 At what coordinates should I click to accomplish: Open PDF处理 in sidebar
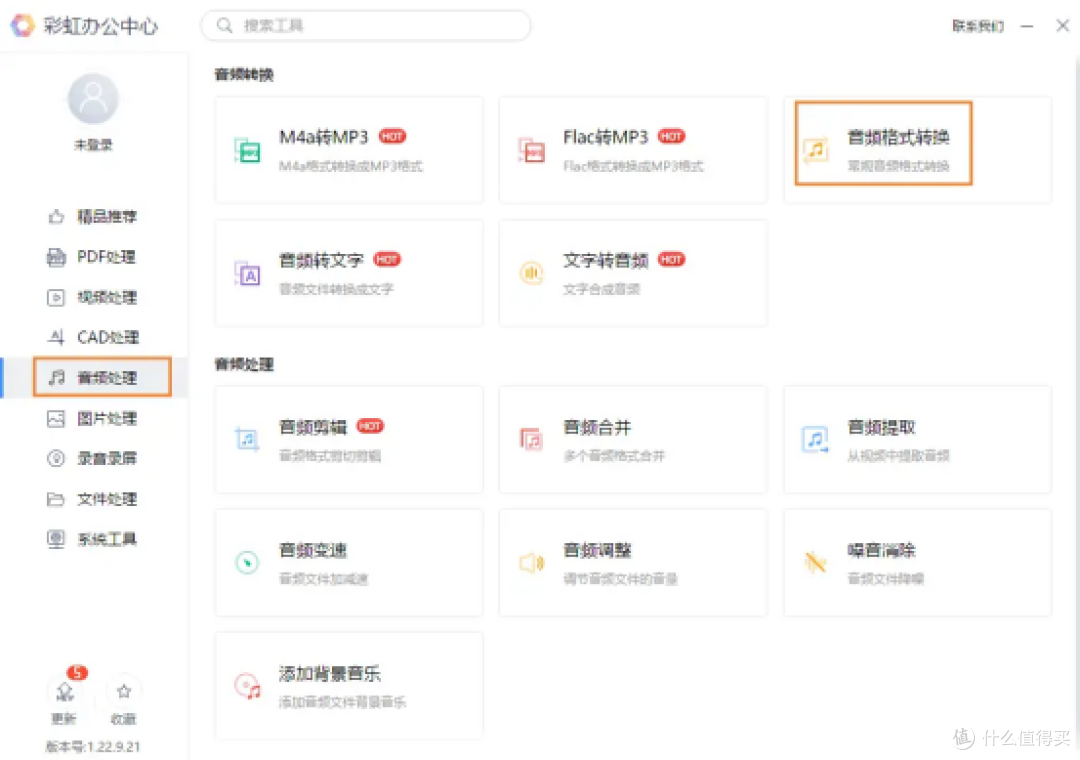[x=93, y=257]
